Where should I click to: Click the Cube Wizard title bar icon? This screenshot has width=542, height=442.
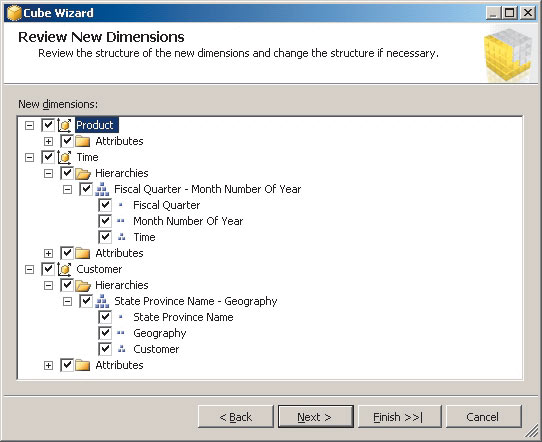click(x=14, y=13)
